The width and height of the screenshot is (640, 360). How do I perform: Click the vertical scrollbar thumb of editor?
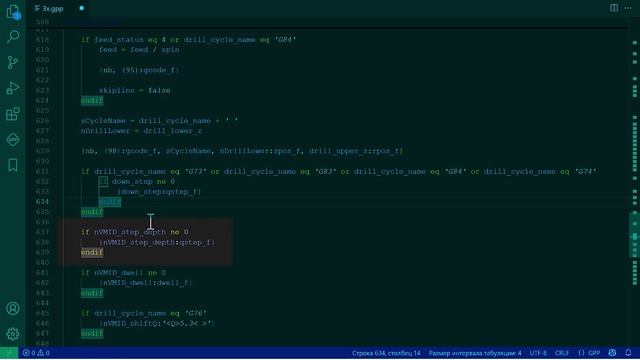635,234
